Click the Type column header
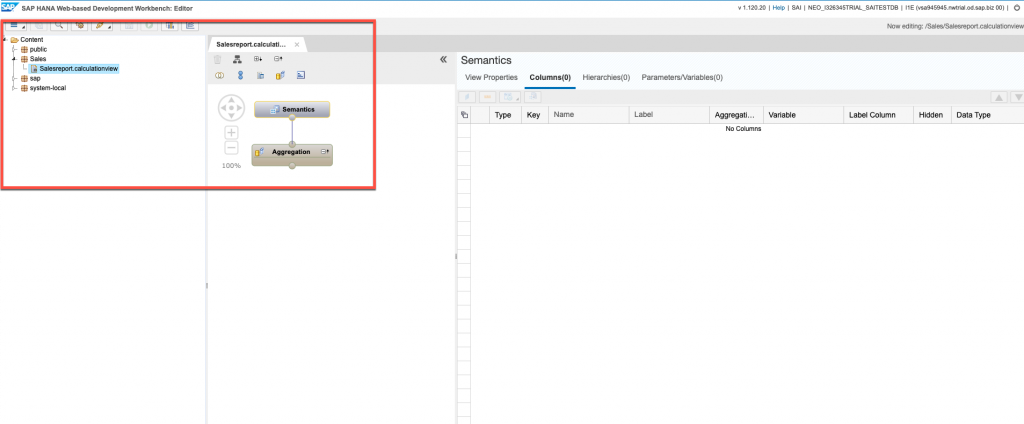1024x424 pixels. [x=503, y=115]
